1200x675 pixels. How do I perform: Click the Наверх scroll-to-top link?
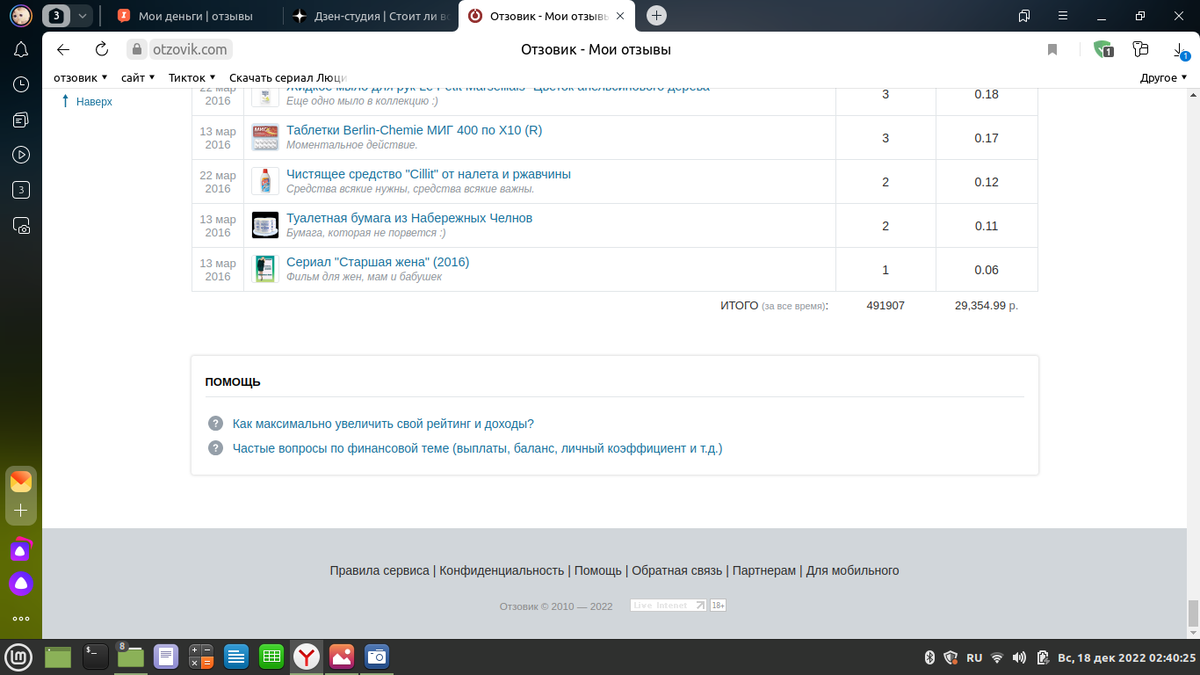(x=87, y=101)
